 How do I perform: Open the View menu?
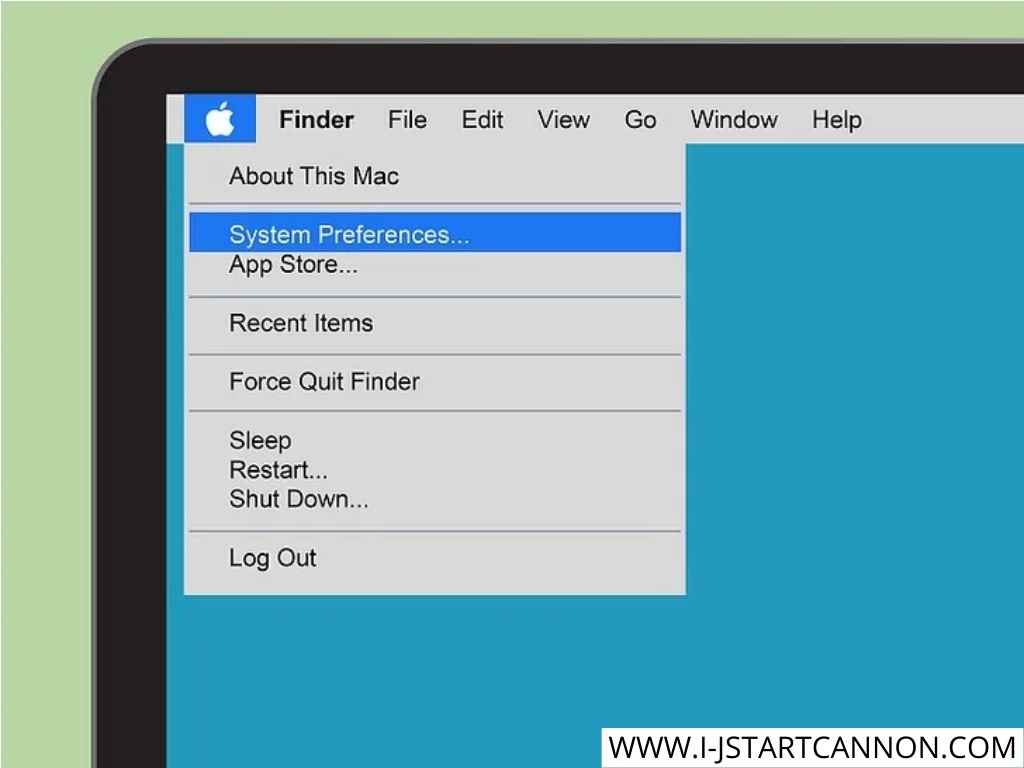point(564,120)
